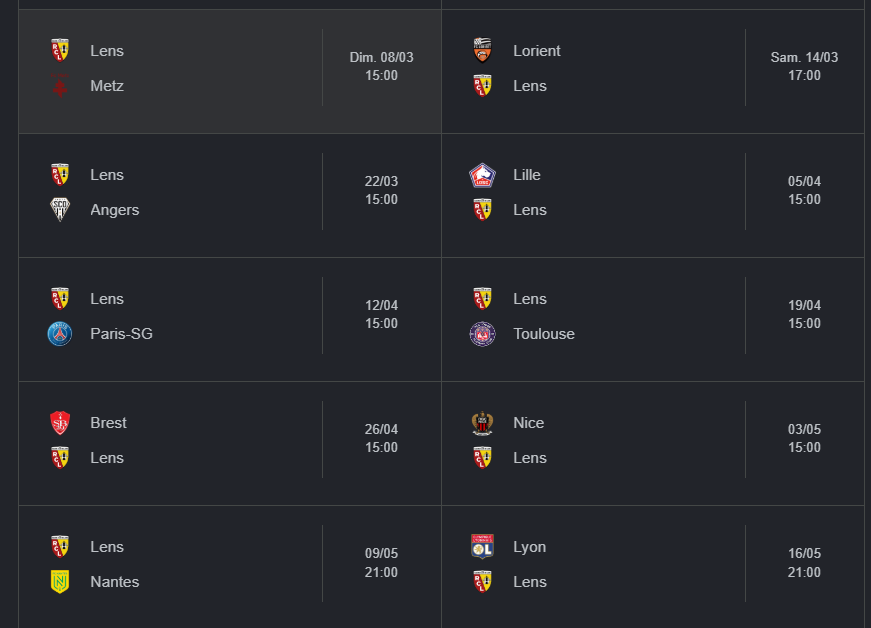Click the Lorient club crest icon
Viewport: 871px width, 628px height.
pos(482,51)
